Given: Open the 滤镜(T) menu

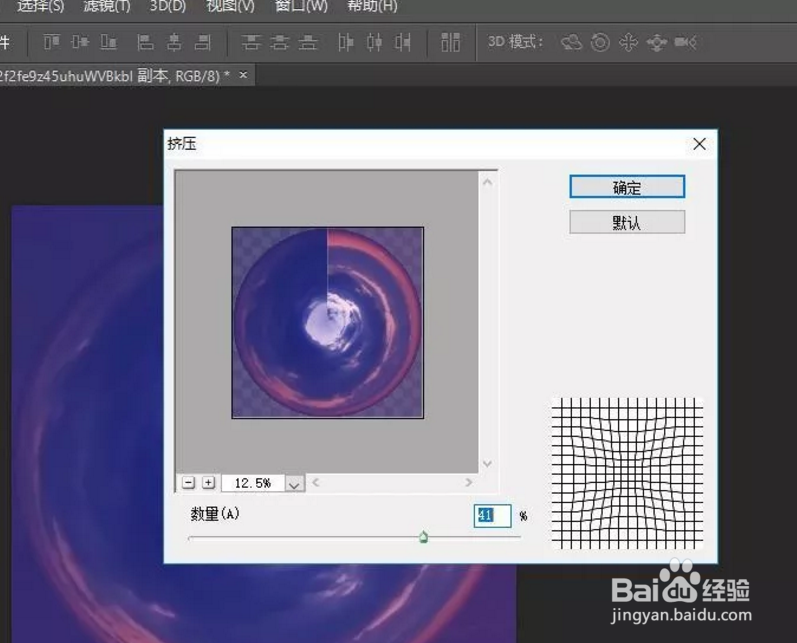Looking at the screenshot, I should [107, 6].
